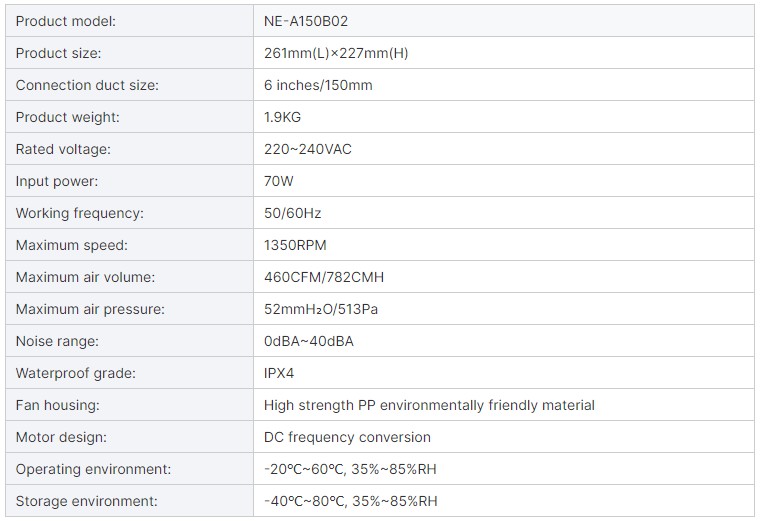Click the 460CFM/782CMH air volume value

coord(324,277)
